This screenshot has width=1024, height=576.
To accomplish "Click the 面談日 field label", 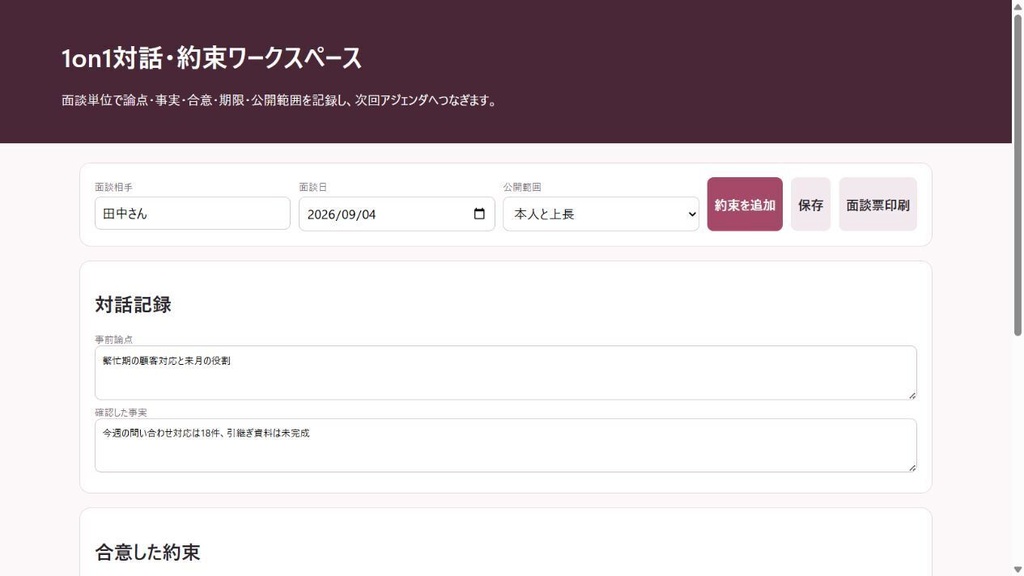I will tap(313, 187).
